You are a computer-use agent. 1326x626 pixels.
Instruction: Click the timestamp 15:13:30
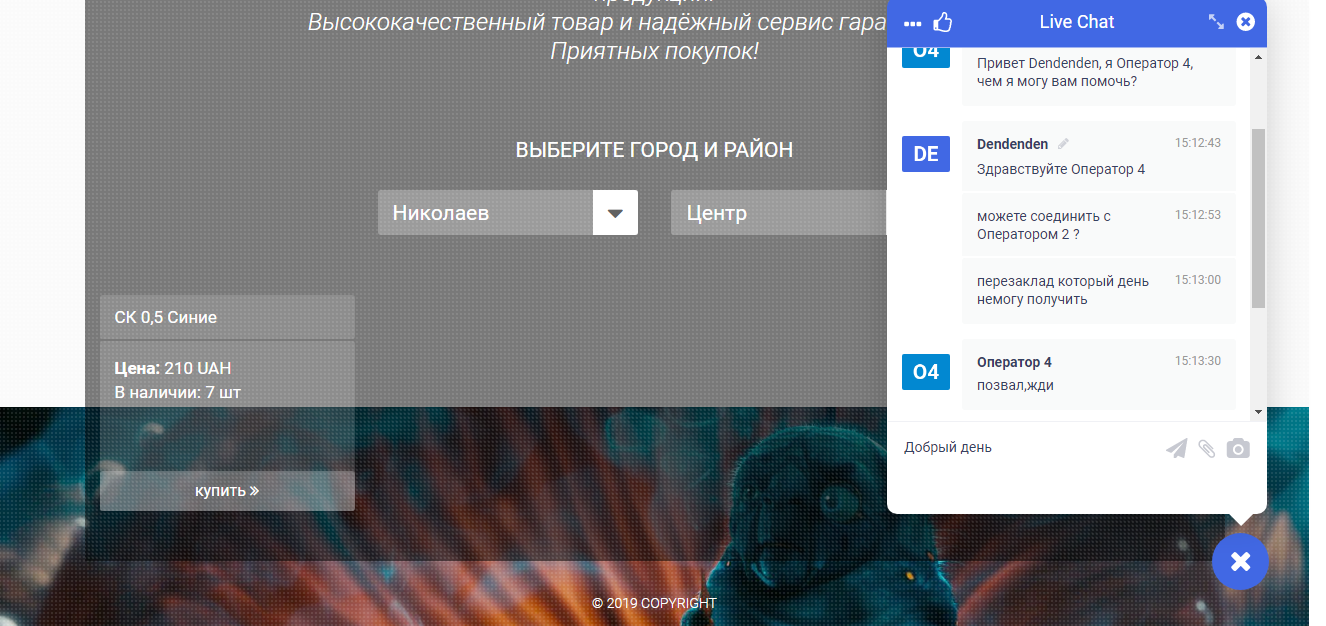click(x=1198, y=361)
